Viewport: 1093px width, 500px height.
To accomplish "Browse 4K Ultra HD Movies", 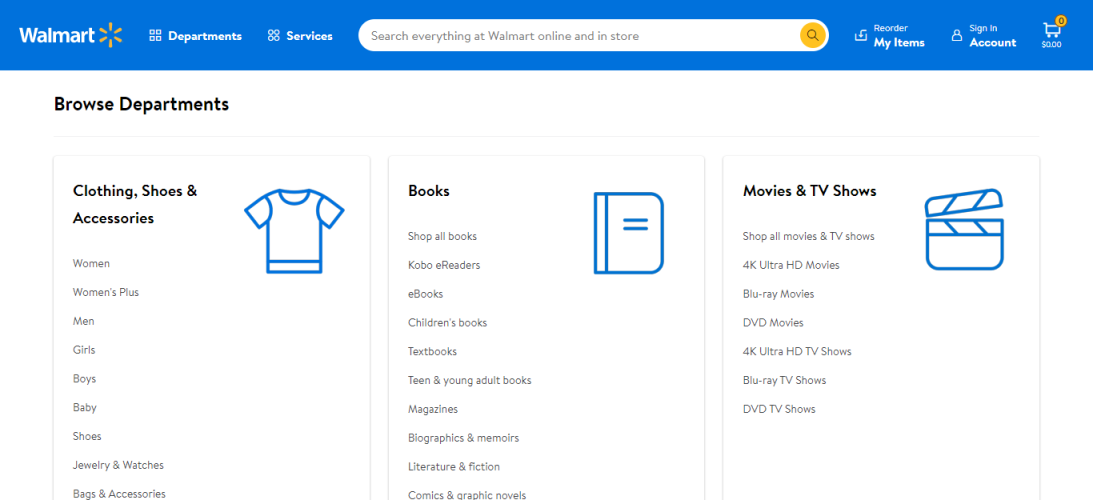I will point(791,265).
